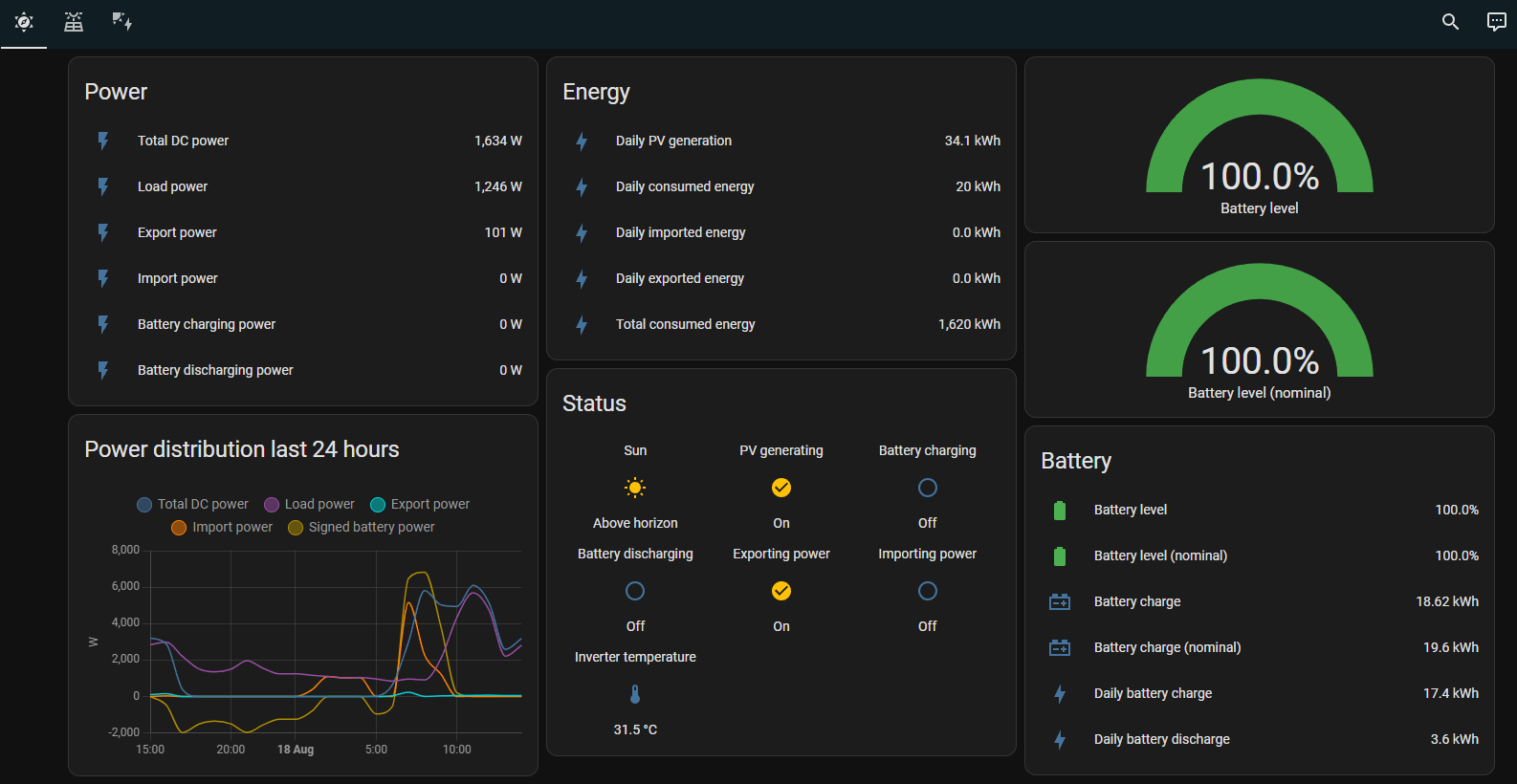This screenshot has width=1517, height=784.
Task: Open the Battery level (nominal) gauge
Action: [x=1260, y=330]
